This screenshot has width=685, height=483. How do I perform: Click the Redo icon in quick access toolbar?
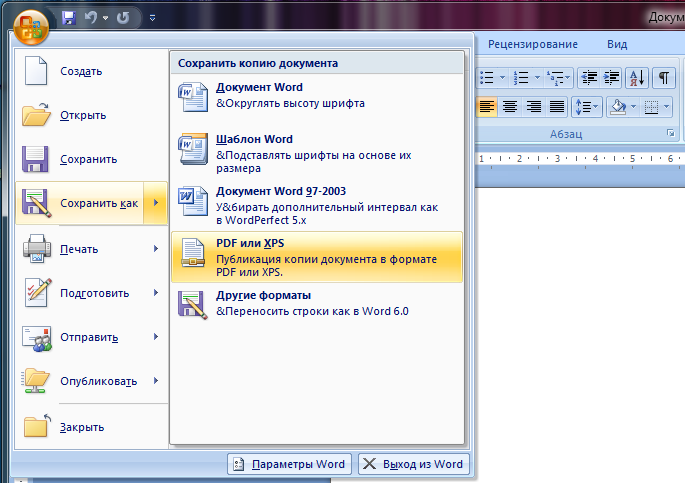click(123, 18)
